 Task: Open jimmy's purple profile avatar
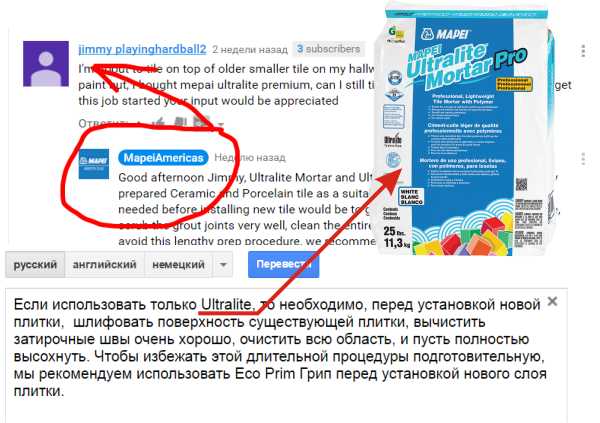[46, 64]
